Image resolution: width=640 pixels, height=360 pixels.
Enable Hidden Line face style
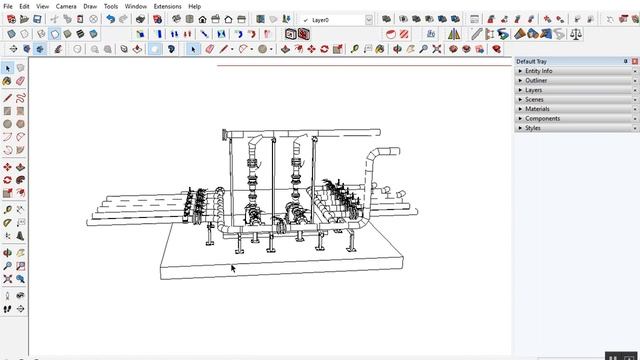tap(54, 34)
